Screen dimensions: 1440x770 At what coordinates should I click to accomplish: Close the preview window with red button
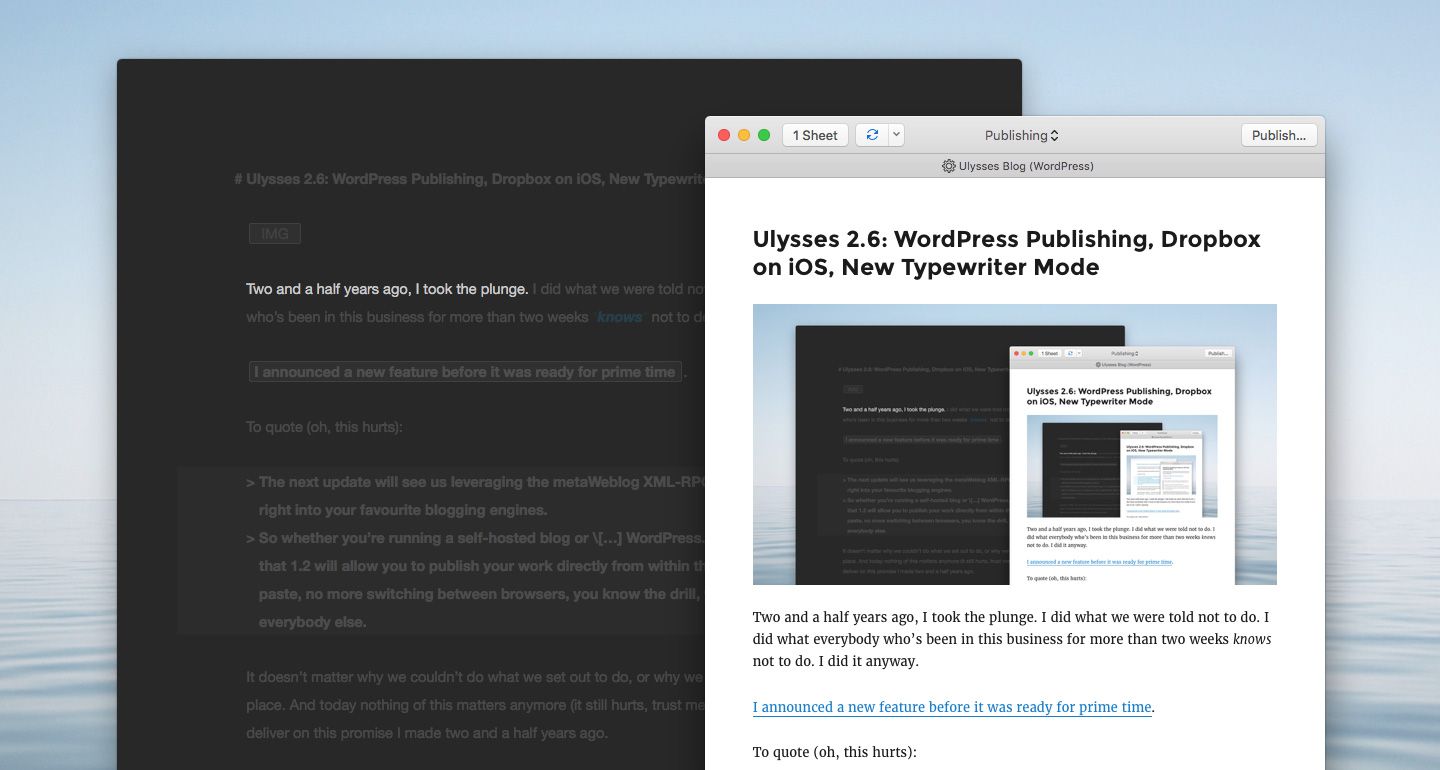724,135
